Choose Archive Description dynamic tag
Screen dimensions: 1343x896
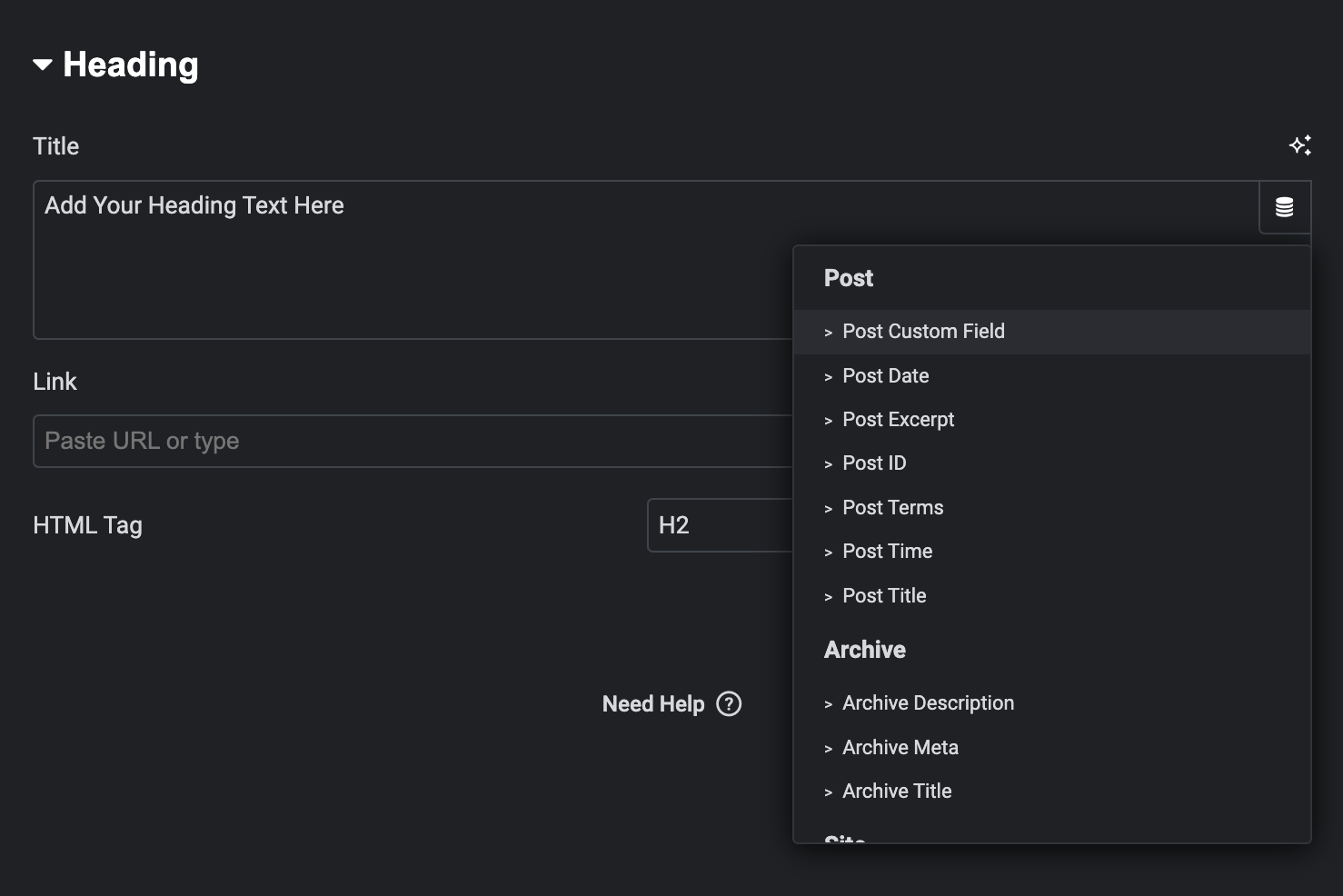(x=928, y=703)
